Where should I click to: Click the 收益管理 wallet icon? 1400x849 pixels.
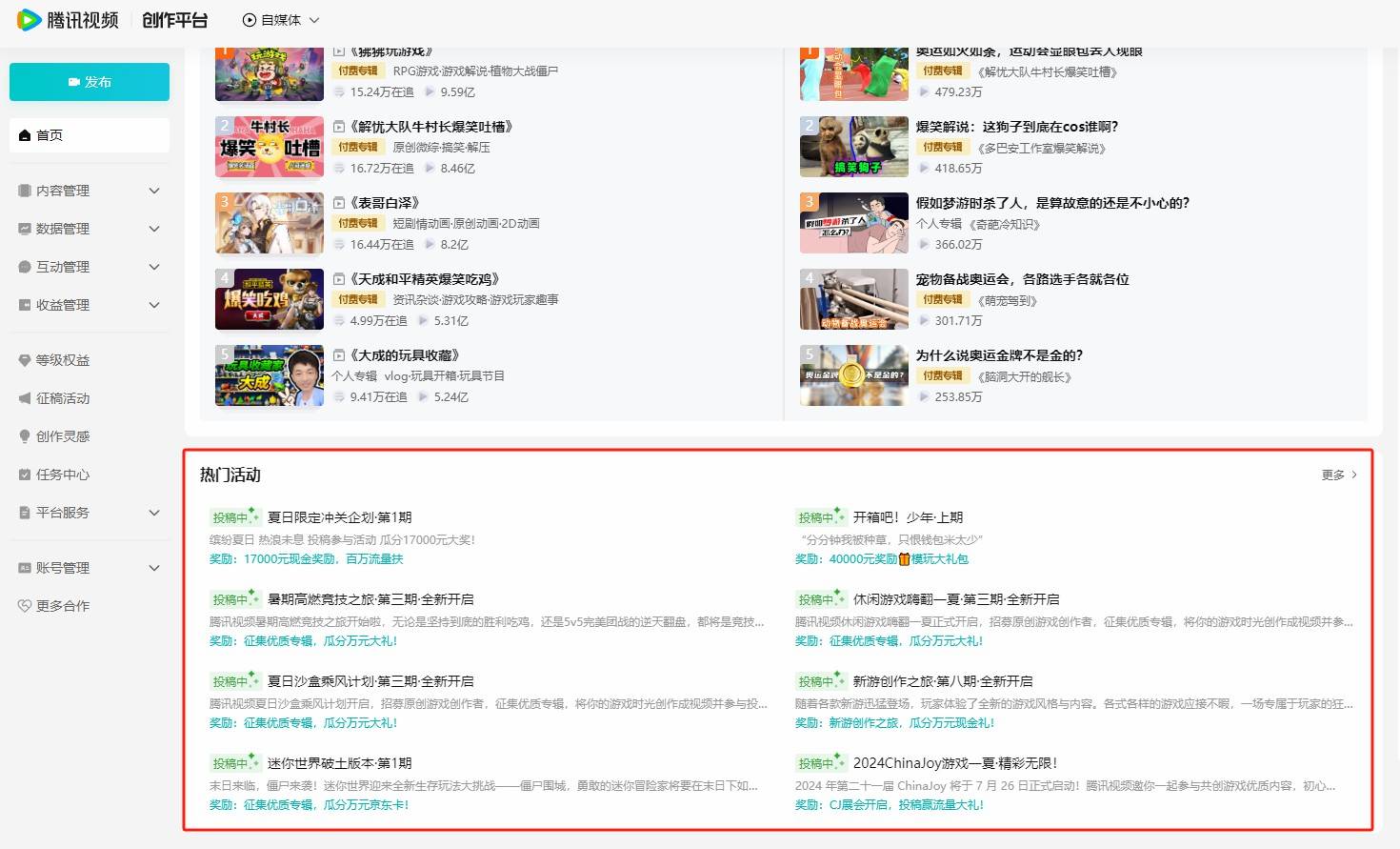(25, 305)
